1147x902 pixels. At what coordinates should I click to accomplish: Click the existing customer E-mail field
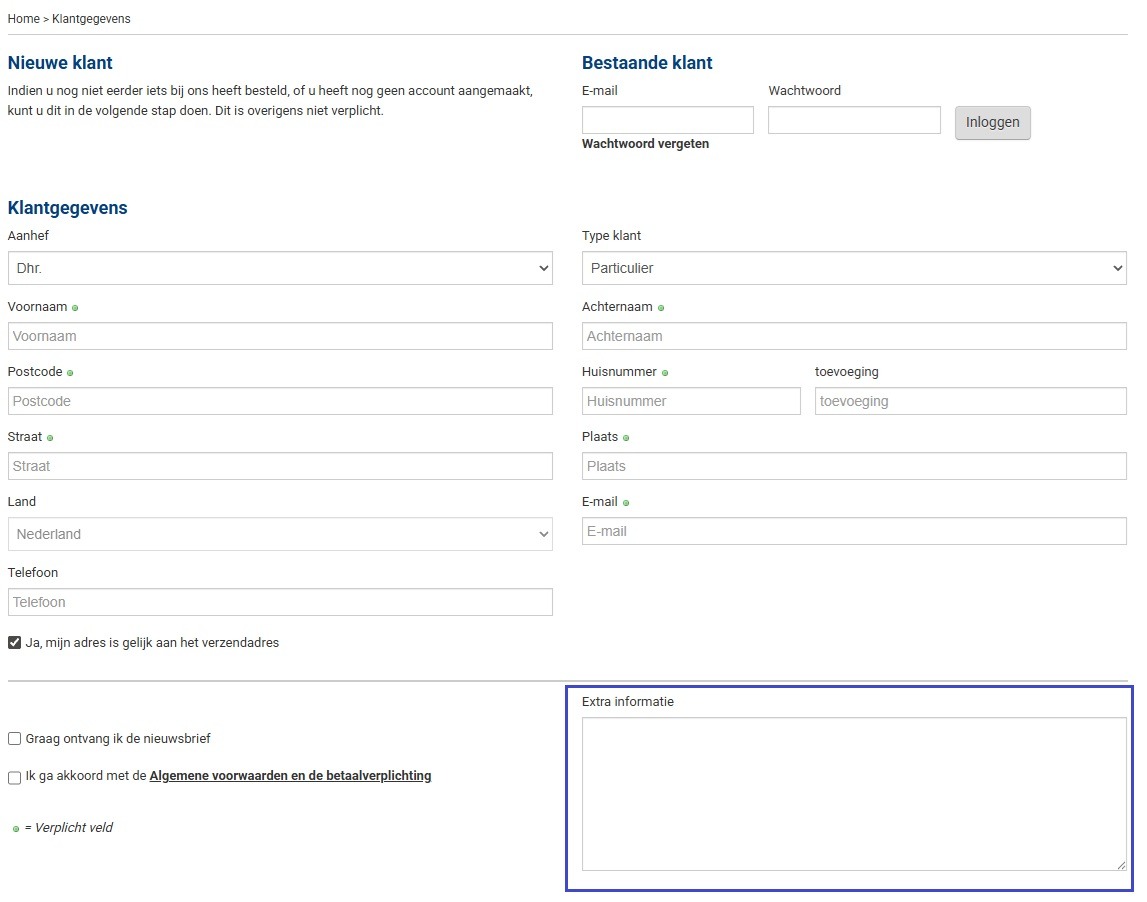pyautogui.click(x=667, y=120)
